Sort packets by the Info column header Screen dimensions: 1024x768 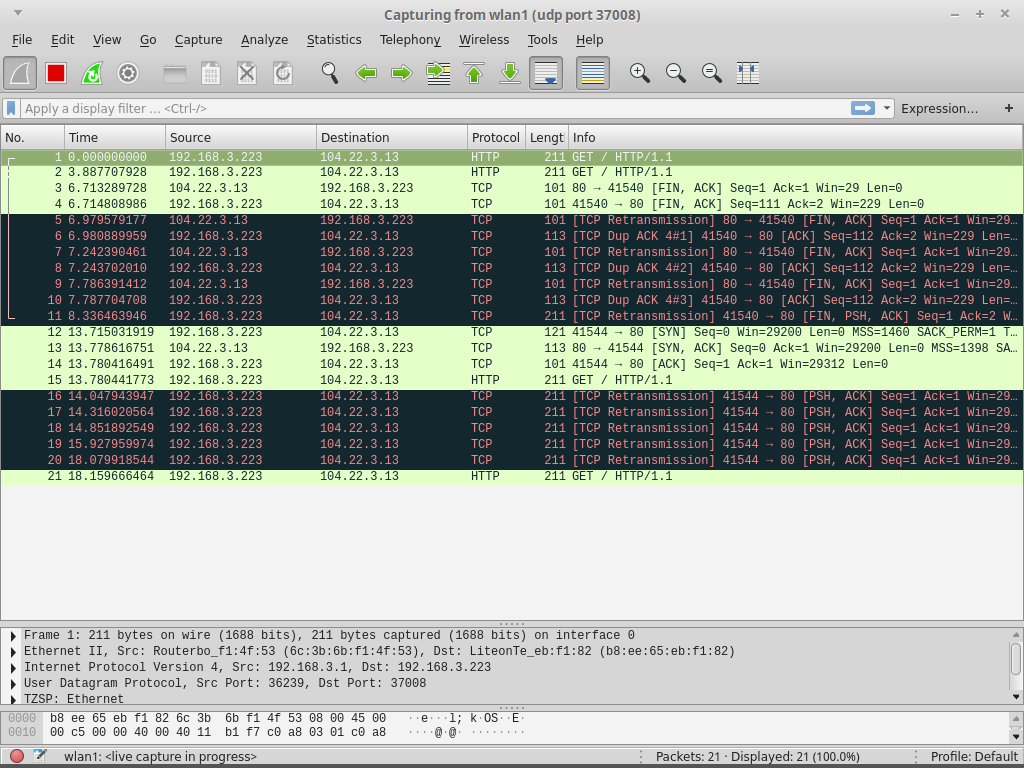click(795, 138)
